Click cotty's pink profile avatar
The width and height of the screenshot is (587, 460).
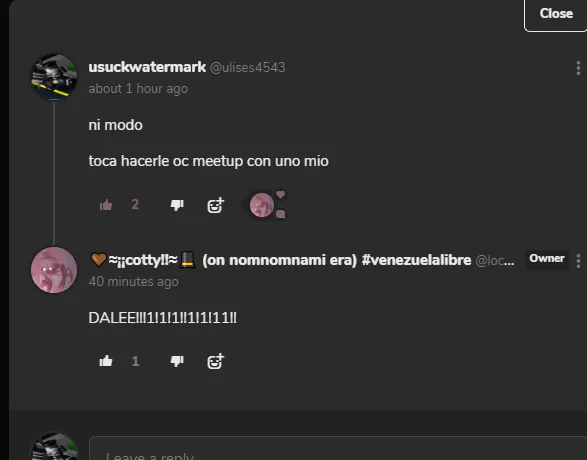tap(54, 270)
